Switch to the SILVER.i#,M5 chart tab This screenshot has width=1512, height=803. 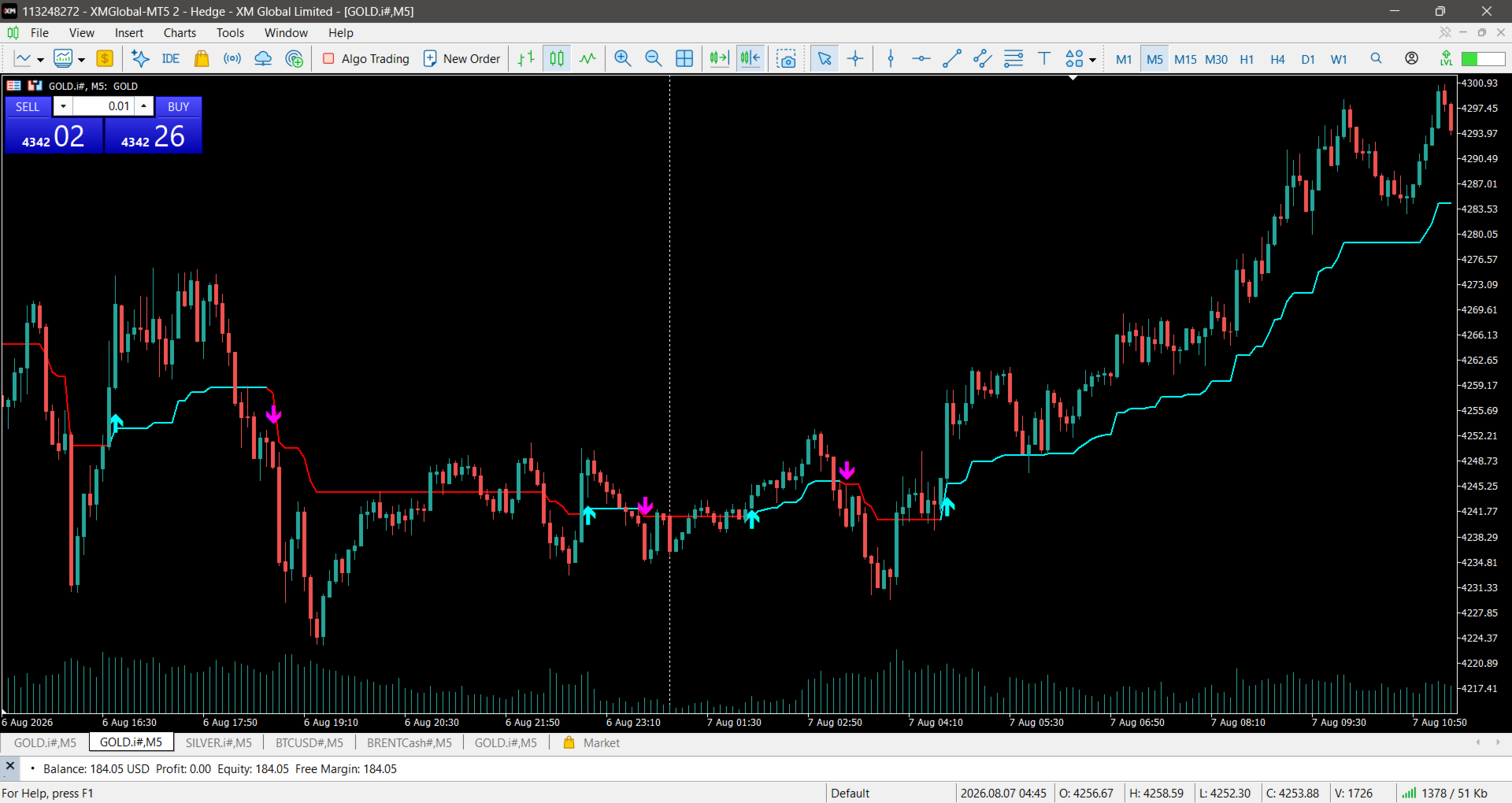(219, 742)
